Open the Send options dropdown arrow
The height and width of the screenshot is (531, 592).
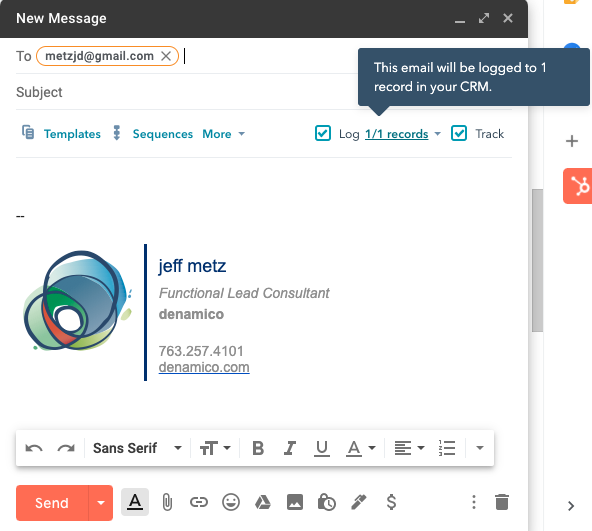pos(101,503)
